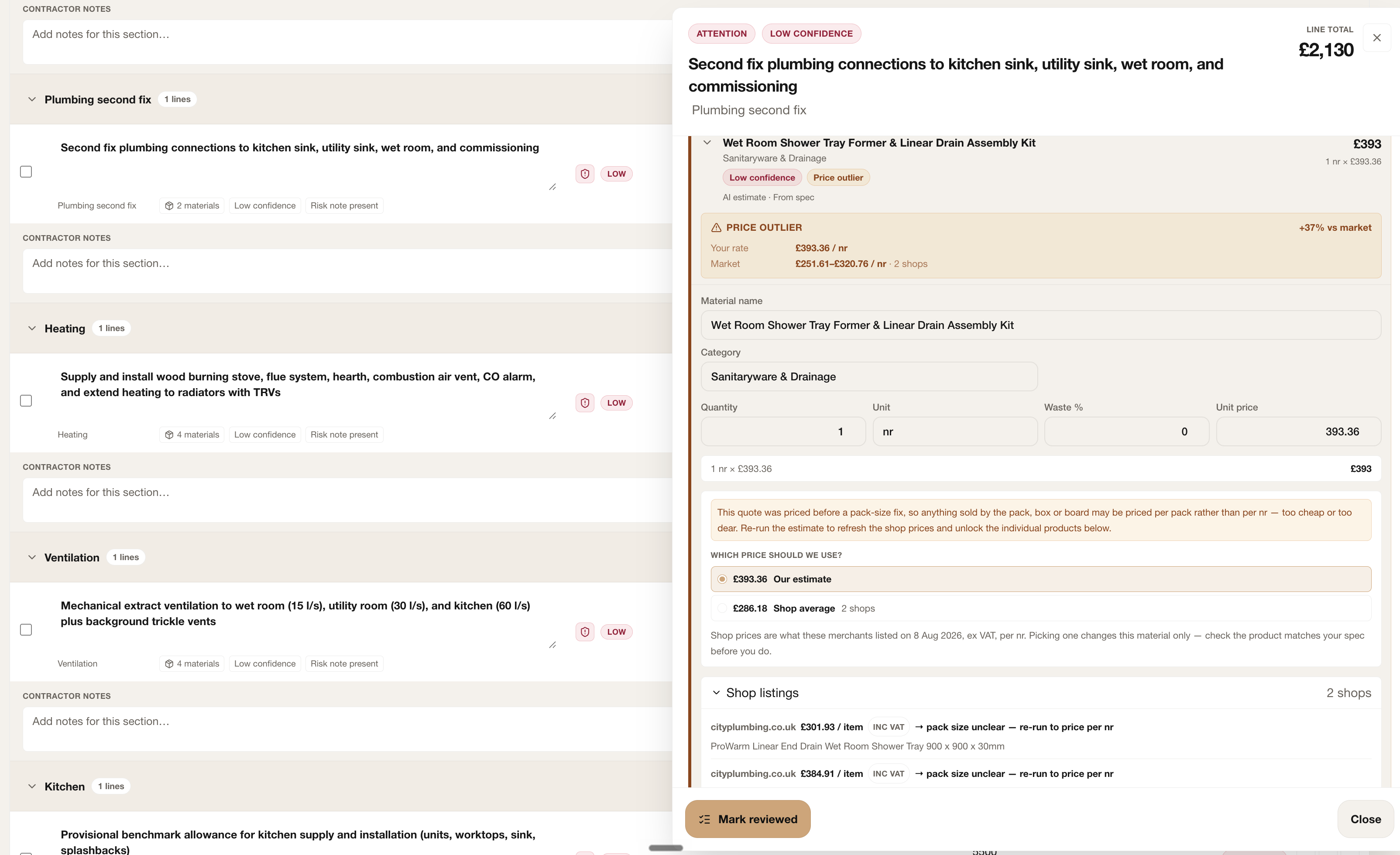
Task: Click cube icon in ventilation 4 materials chip
Action: (x=169, y=663)
